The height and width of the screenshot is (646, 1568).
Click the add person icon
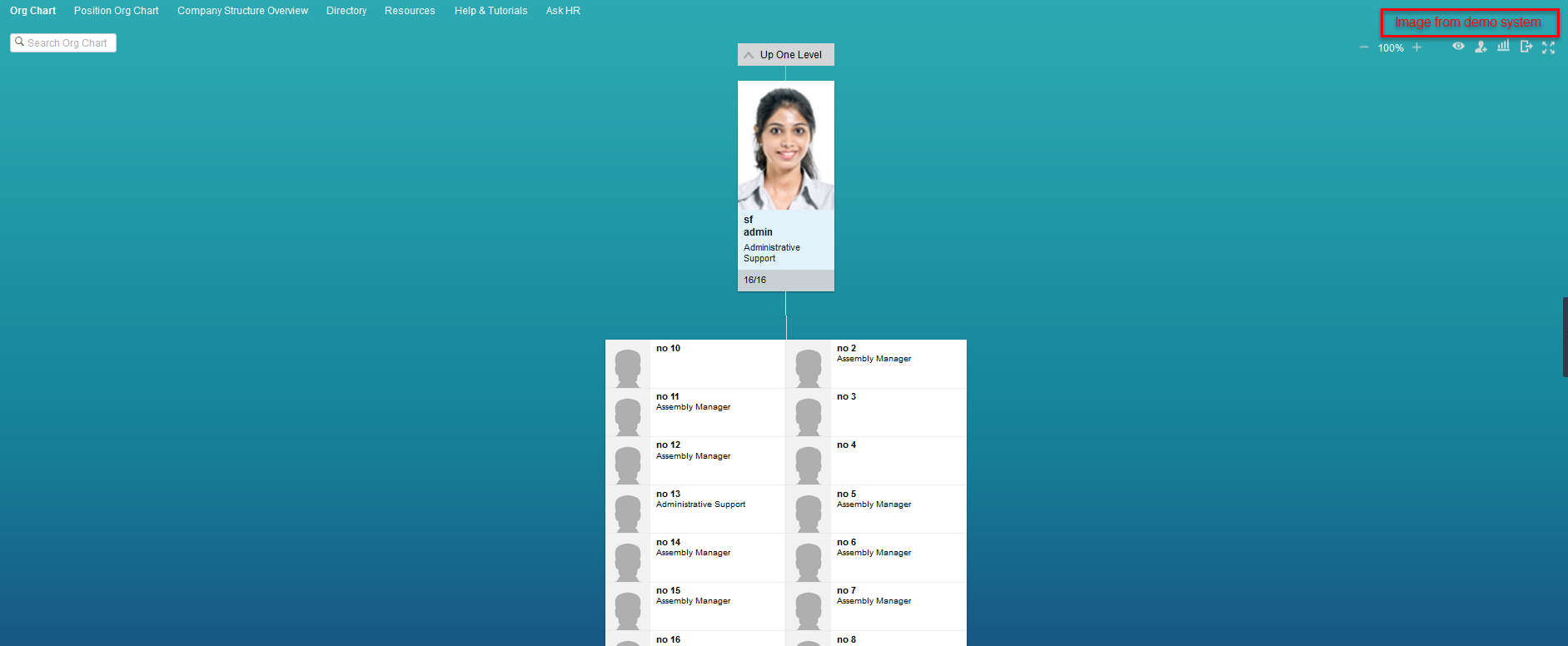(1481, 47)
